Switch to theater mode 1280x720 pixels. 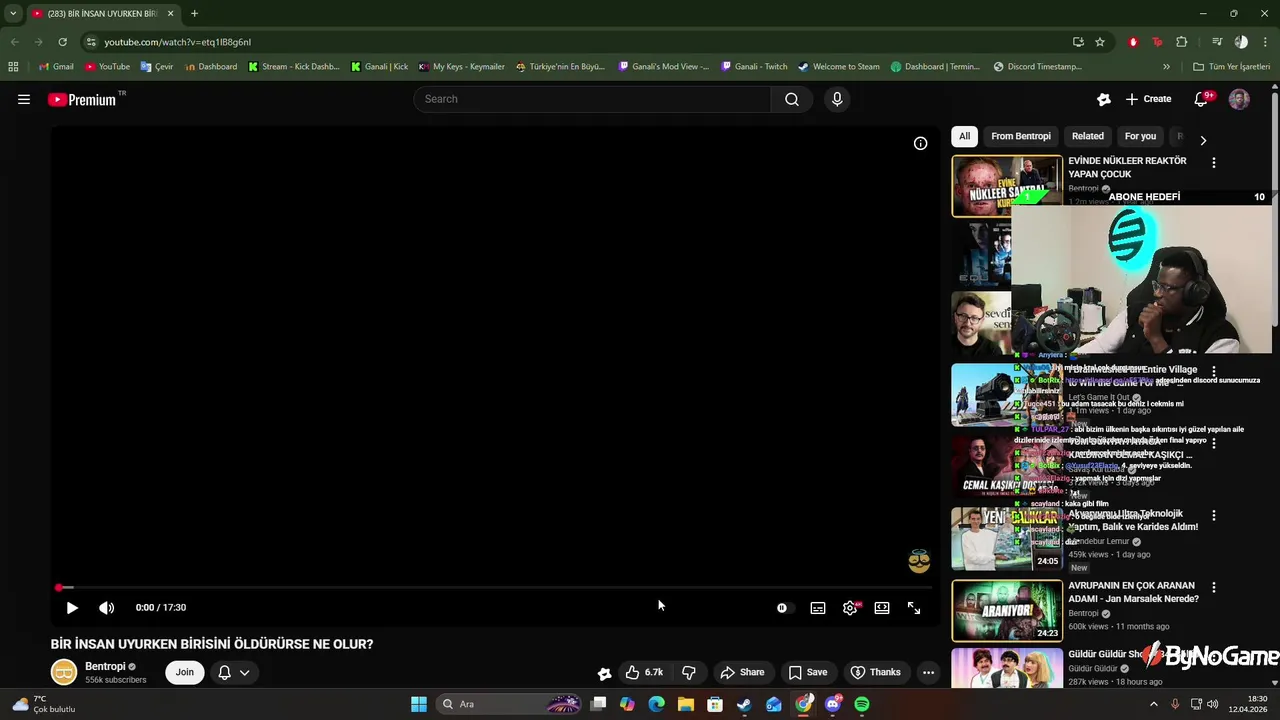pos(882,608)
